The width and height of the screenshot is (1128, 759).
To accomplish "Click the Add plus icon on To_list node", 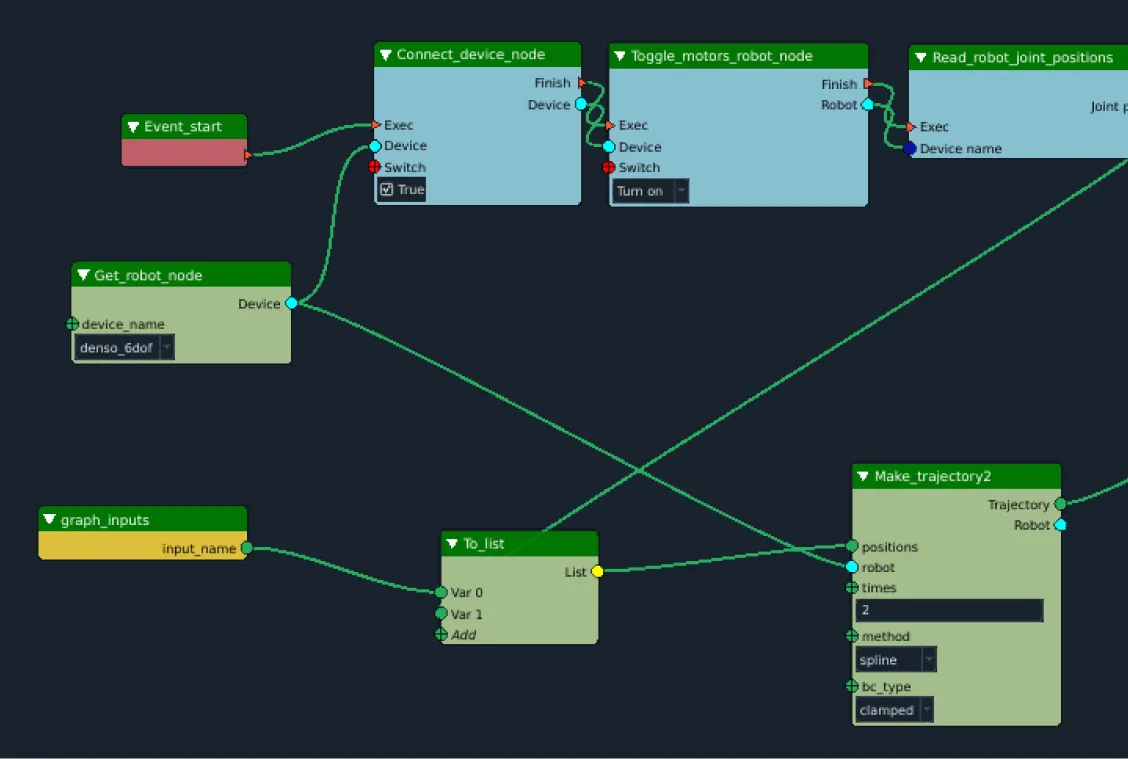I will (441, 635).
